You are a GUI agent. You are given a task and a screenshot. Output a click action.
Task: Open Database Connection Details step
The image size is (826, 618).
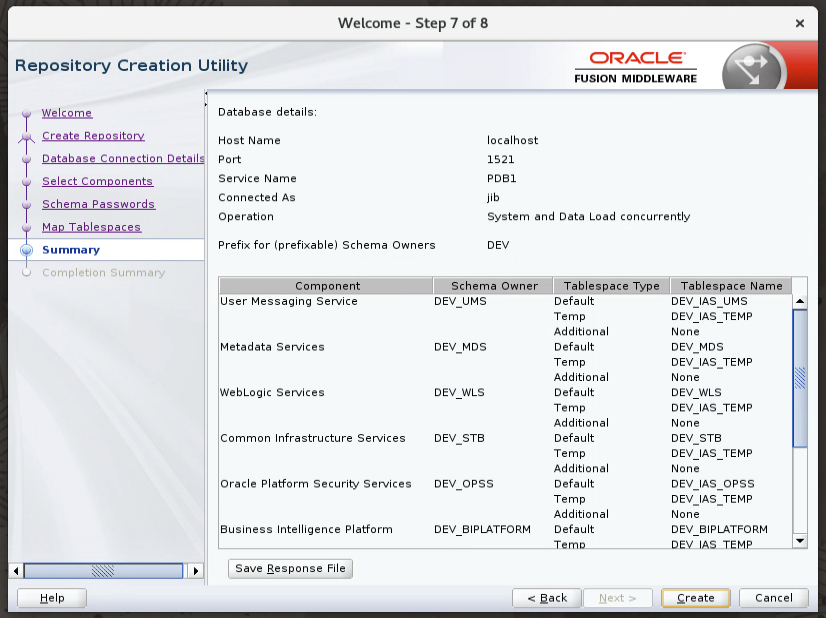pyautogui.click(x=123, y=158)
